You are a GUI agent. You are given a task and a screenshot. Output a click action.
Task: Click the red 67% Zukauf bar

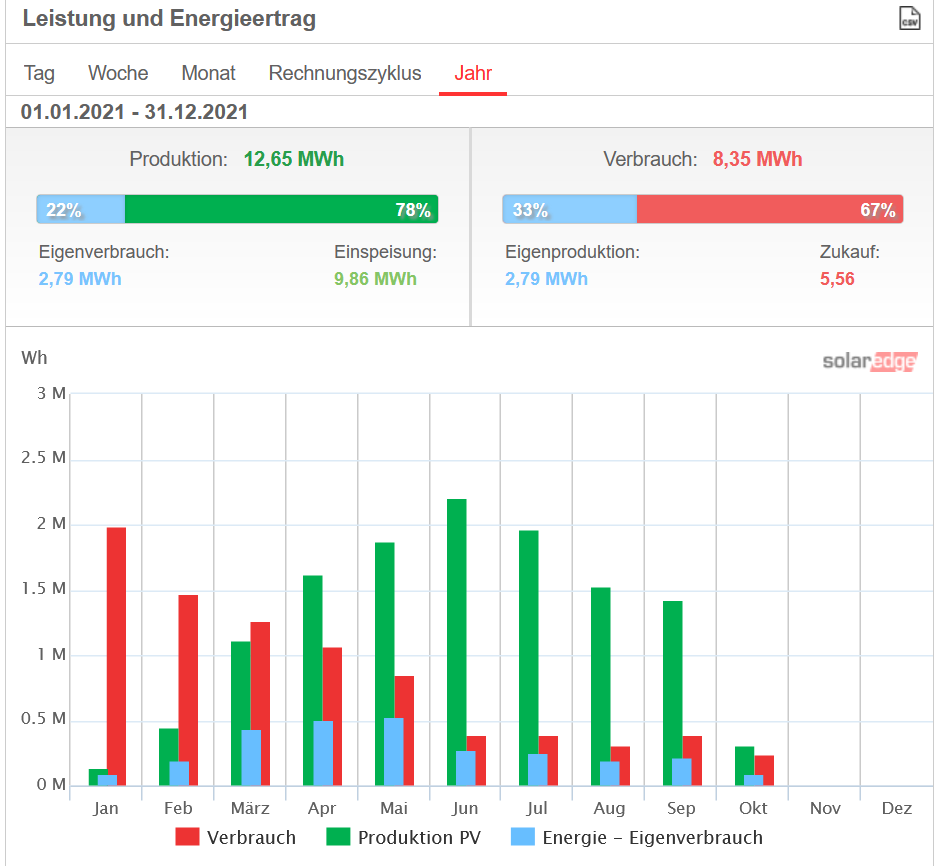point(769,209)
